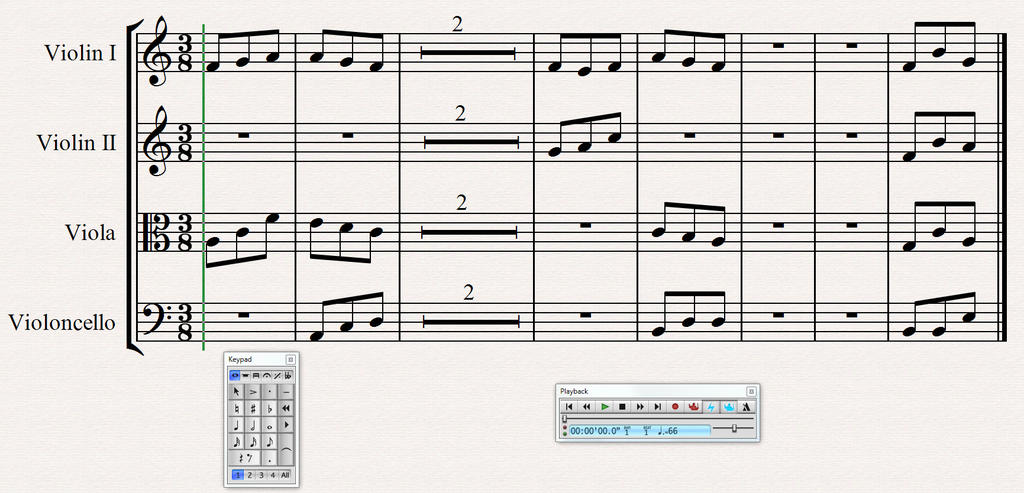Select the flat accidental on Keypad
Screen dimensions: 1024x493
(270, 408)
